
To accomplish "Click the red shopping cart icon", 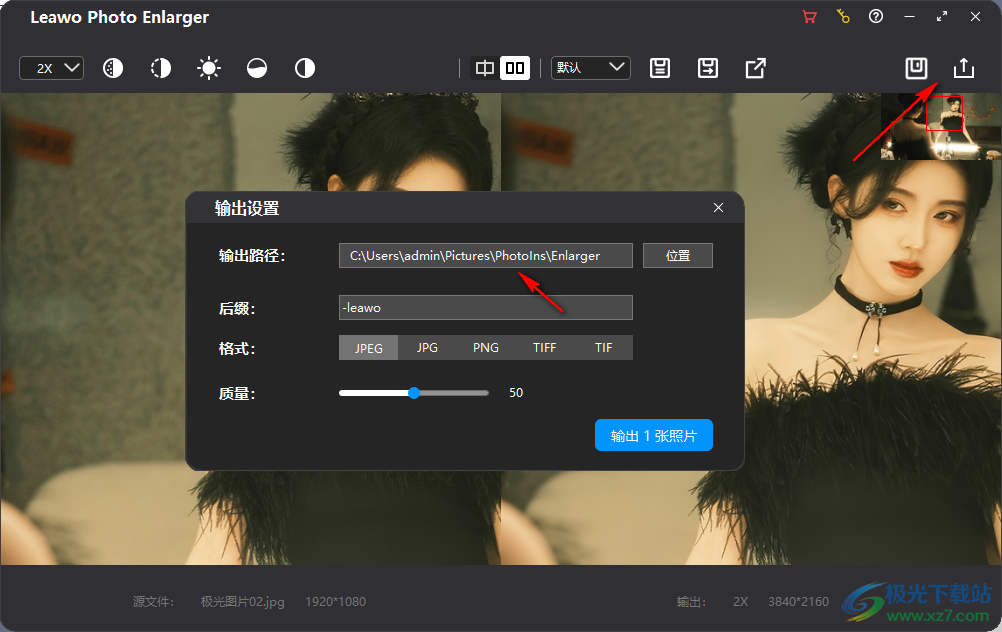I will [808, 17].
